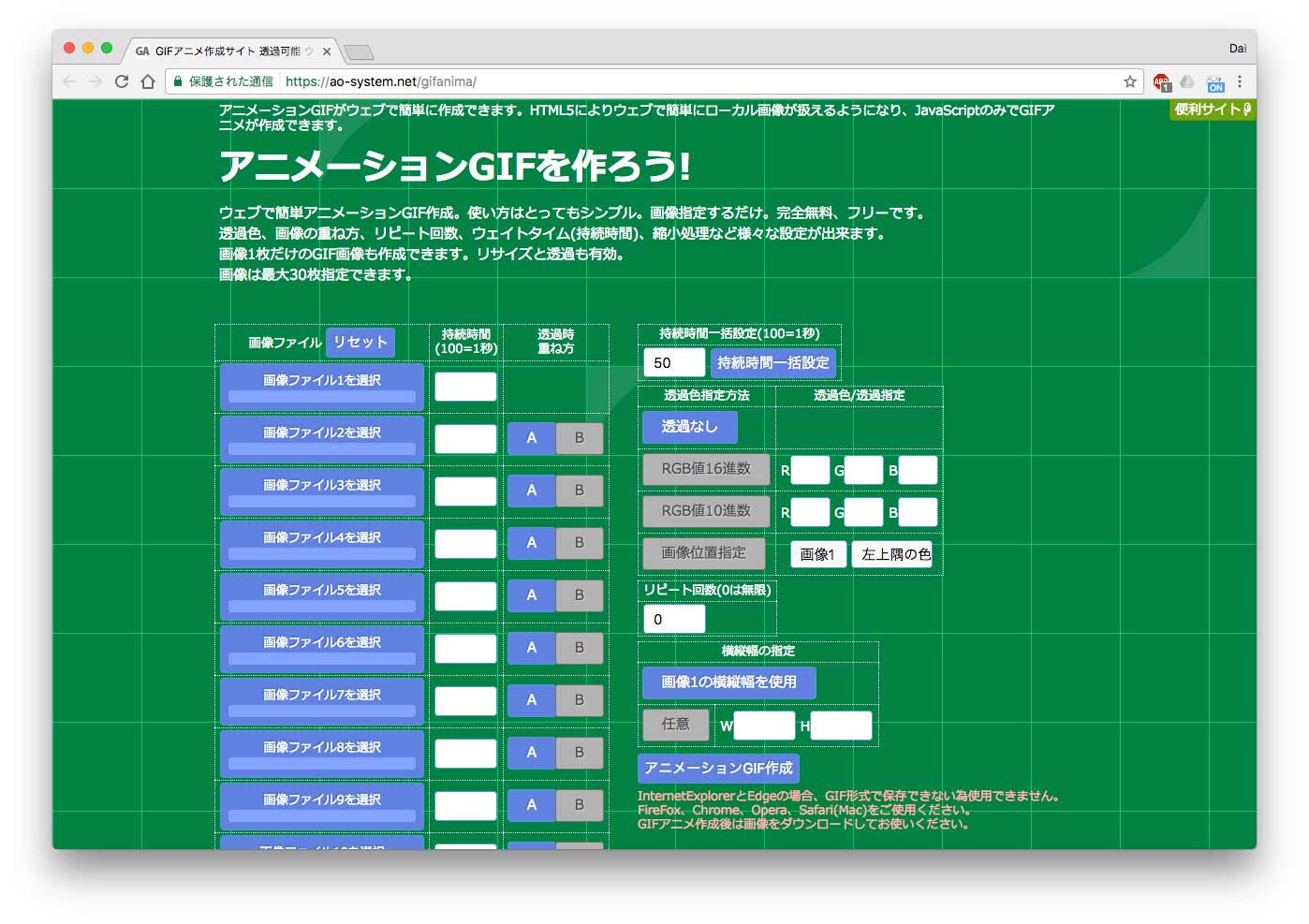The width and height of the screenshot is (1309, 924).
Task: Select RGB値16進数 transparency method
Action: (706, 469)
